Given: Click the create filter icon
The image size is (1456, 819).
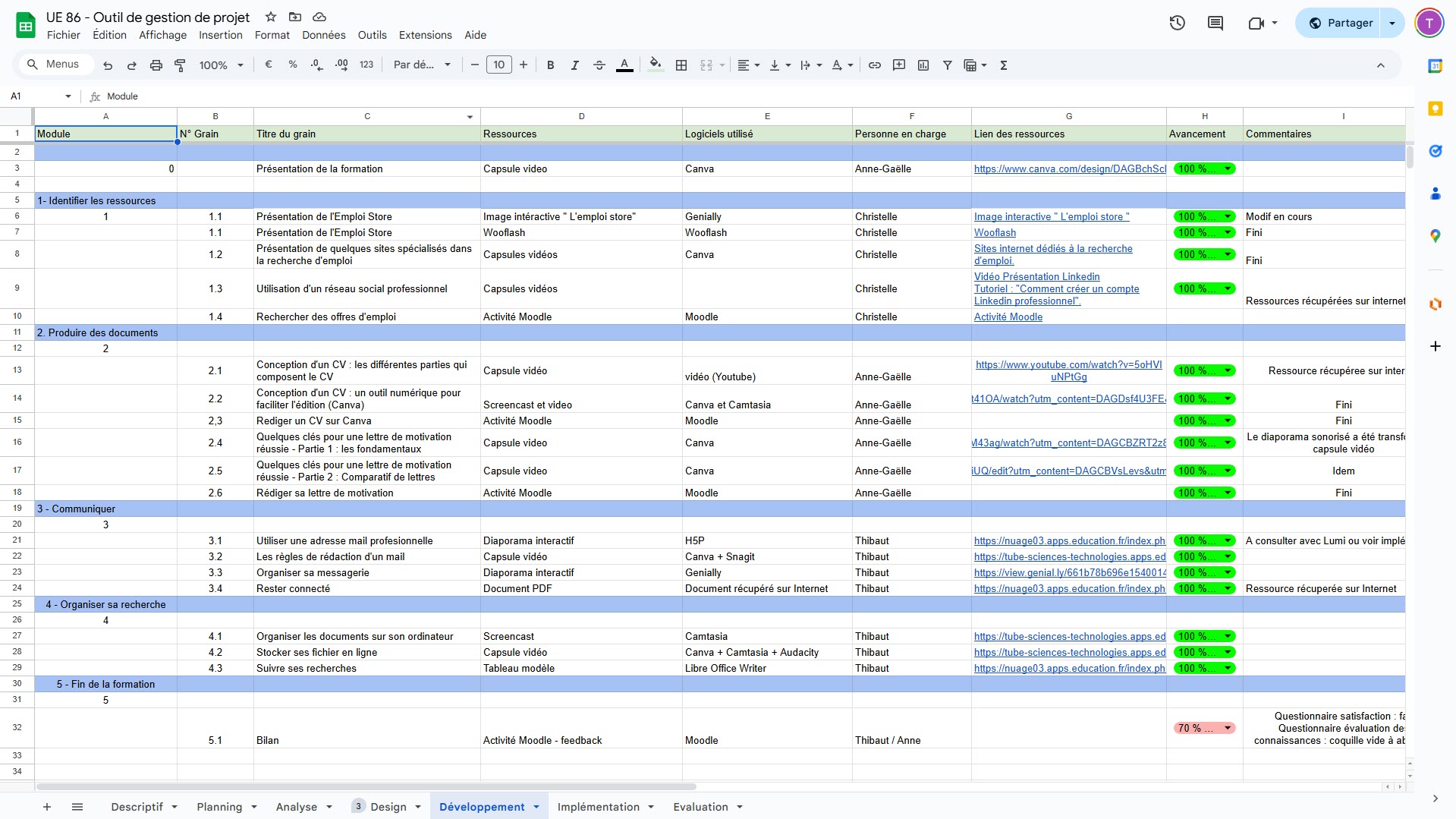Looking at the screenshot, I should point(947,65).
